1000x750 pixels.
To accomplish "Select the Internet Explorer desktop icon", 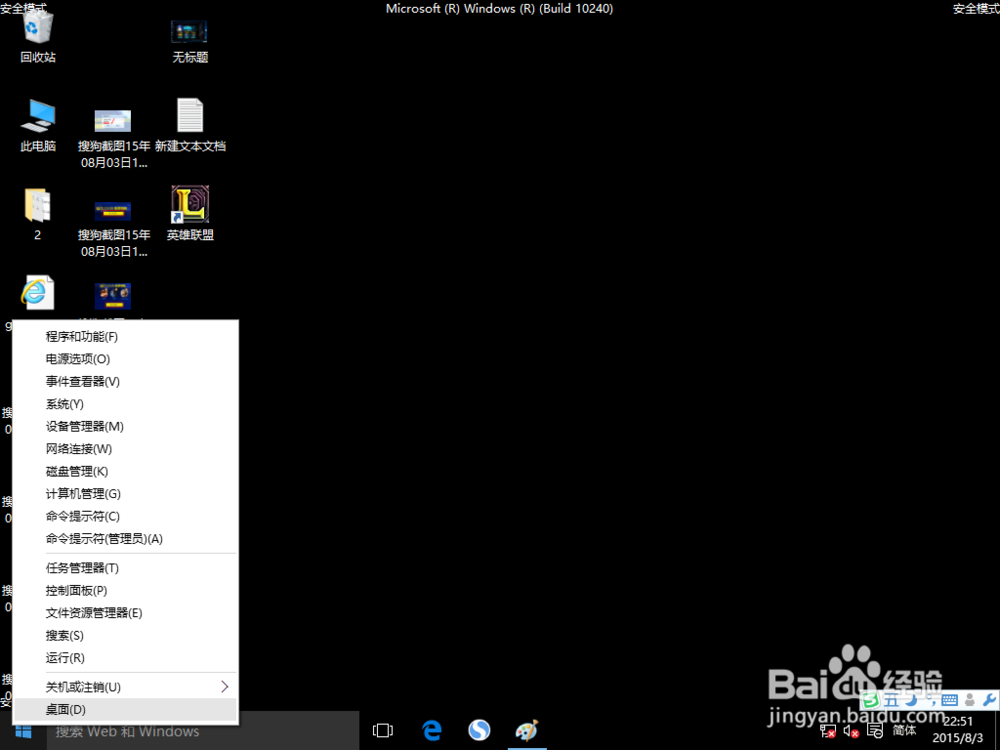I will coord(37,293).
